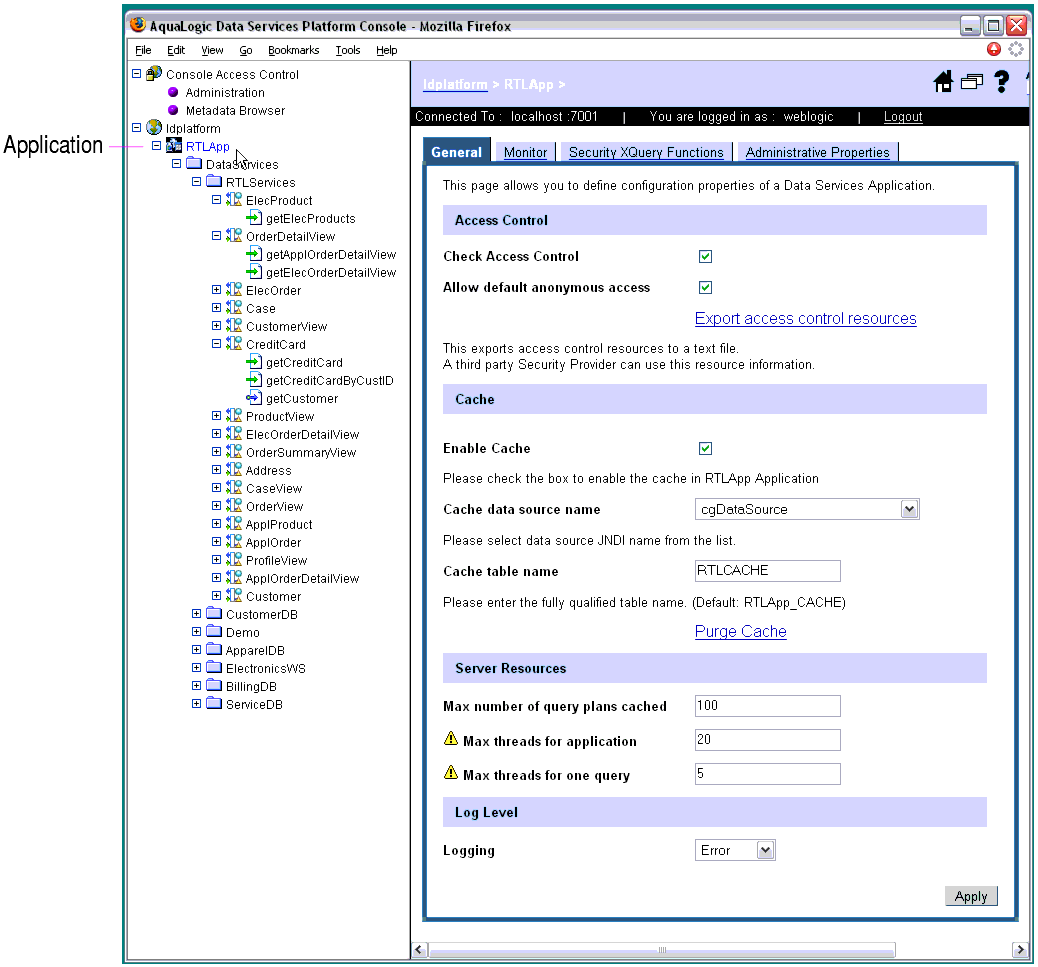Switch to the Monitor tab

click(x=526, y=152)
